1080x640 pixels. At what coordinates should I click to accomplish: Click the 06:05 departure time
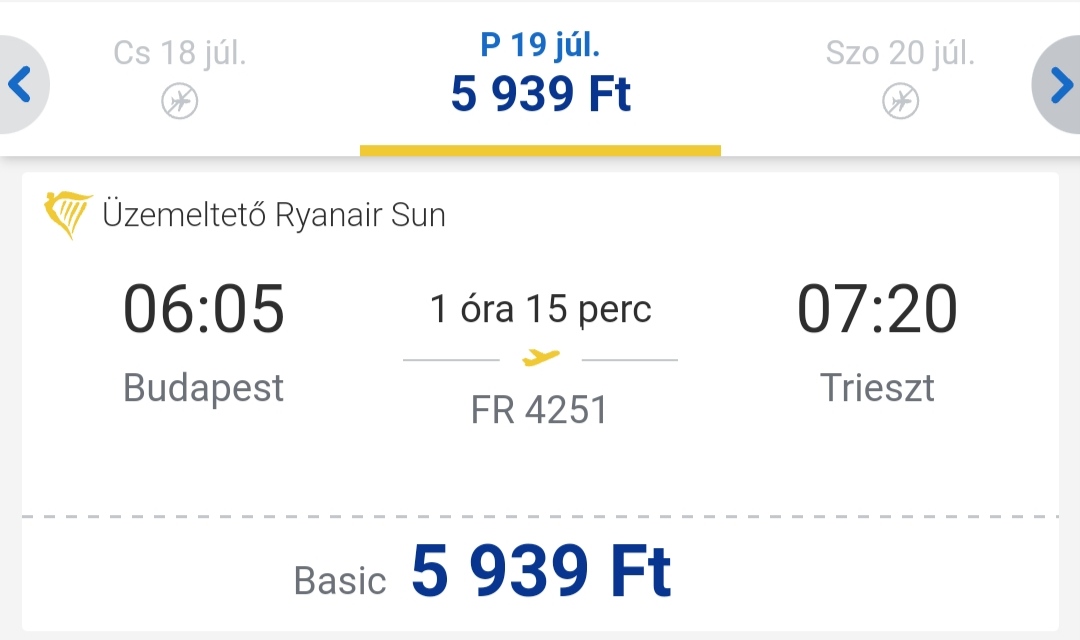pos(204,309)
